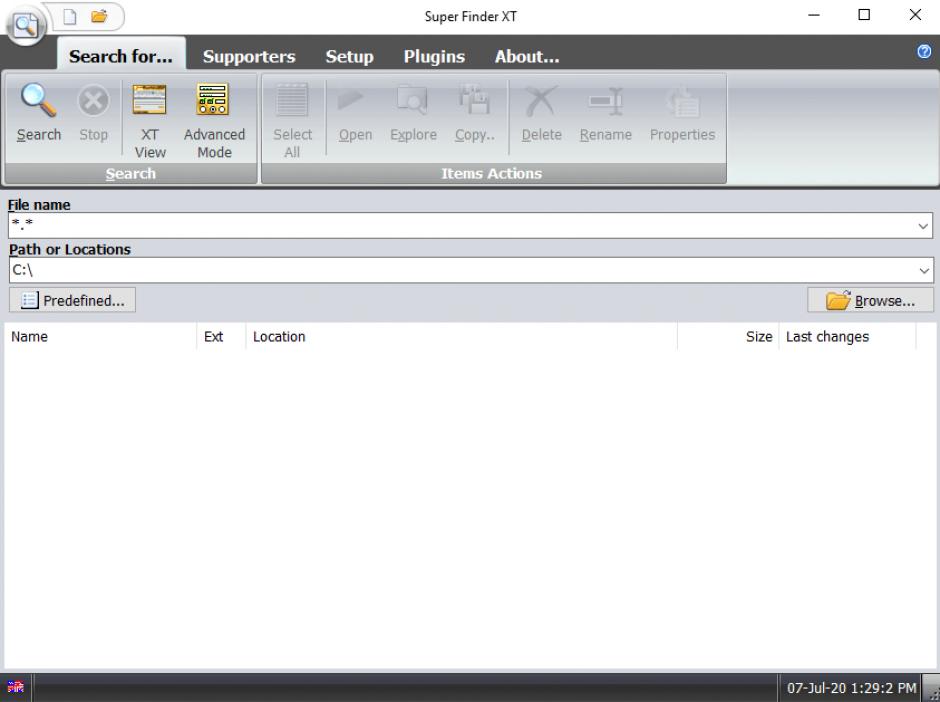Sort results by Ext column

click(x=221, y=336)
